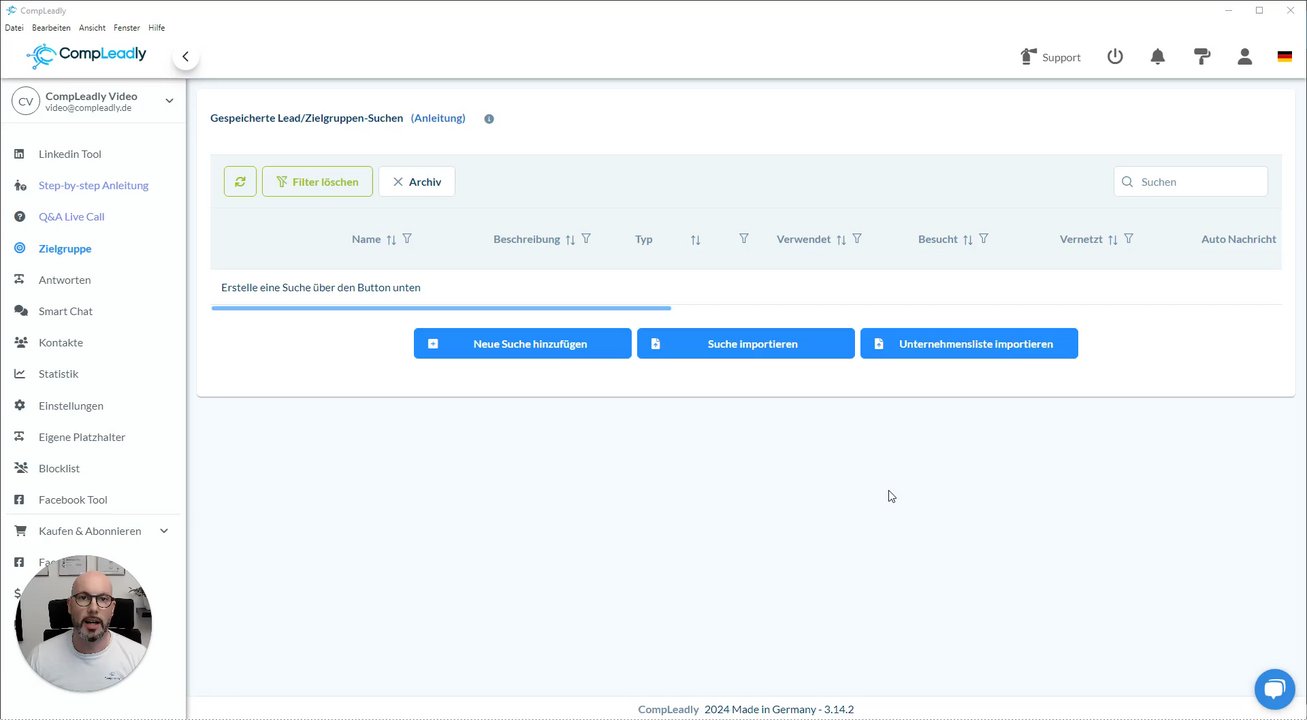Screen dimensions: 1307x720
Task: Filter the Name column
Action: coord(407,239)
